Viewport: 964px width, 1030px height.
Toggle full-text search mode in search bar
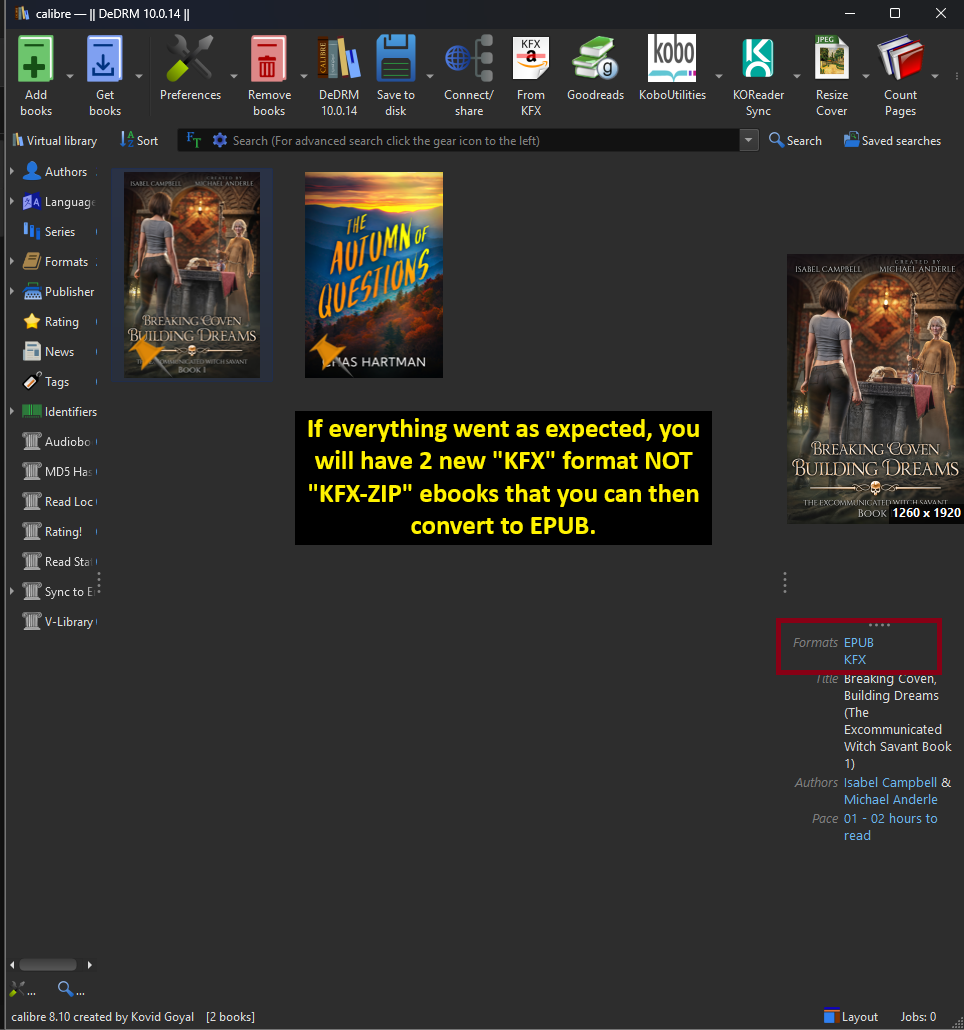[x=193, y=140]
